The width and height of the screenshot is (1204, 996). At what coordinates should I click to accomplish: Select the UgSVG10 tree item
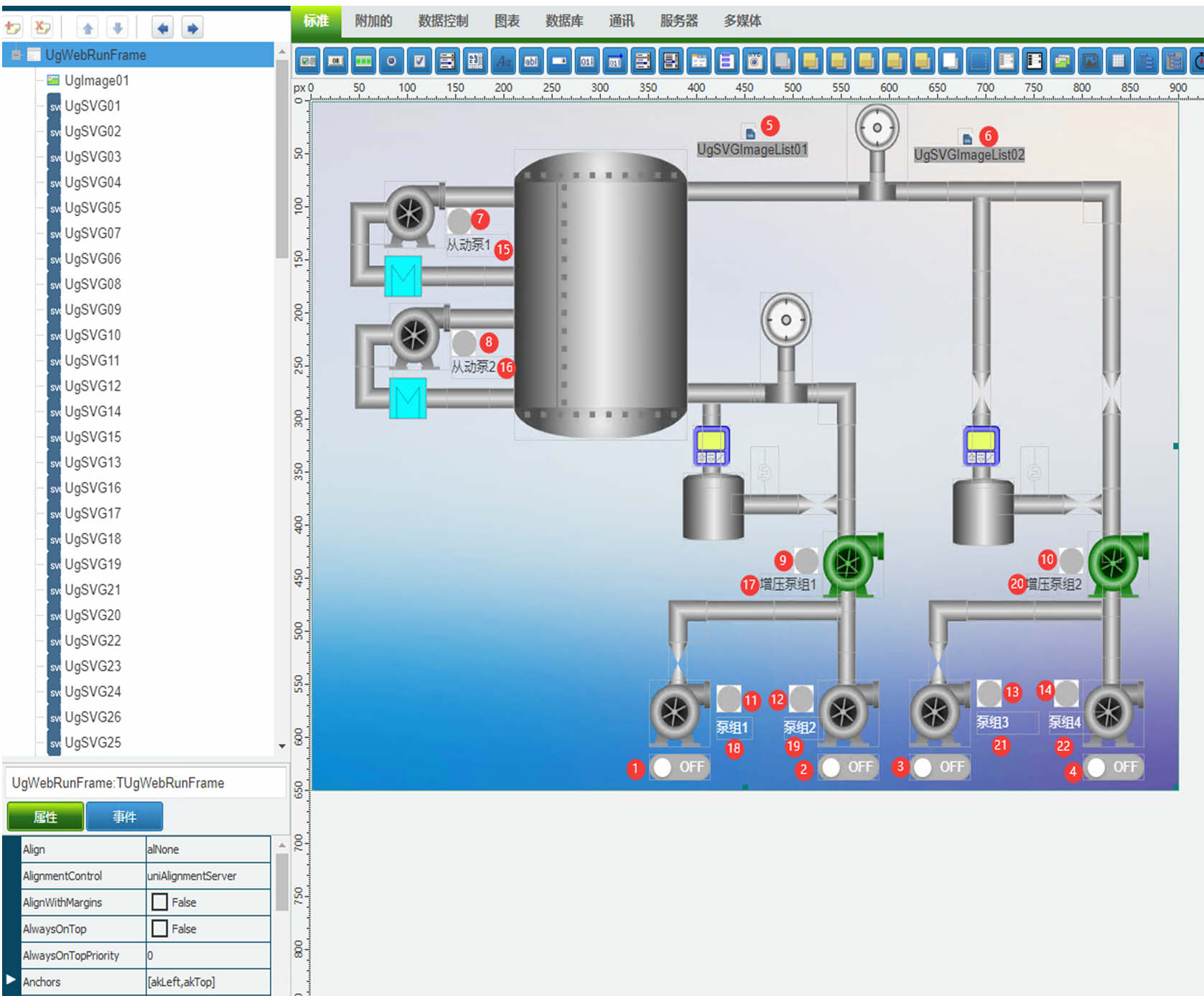93,335
